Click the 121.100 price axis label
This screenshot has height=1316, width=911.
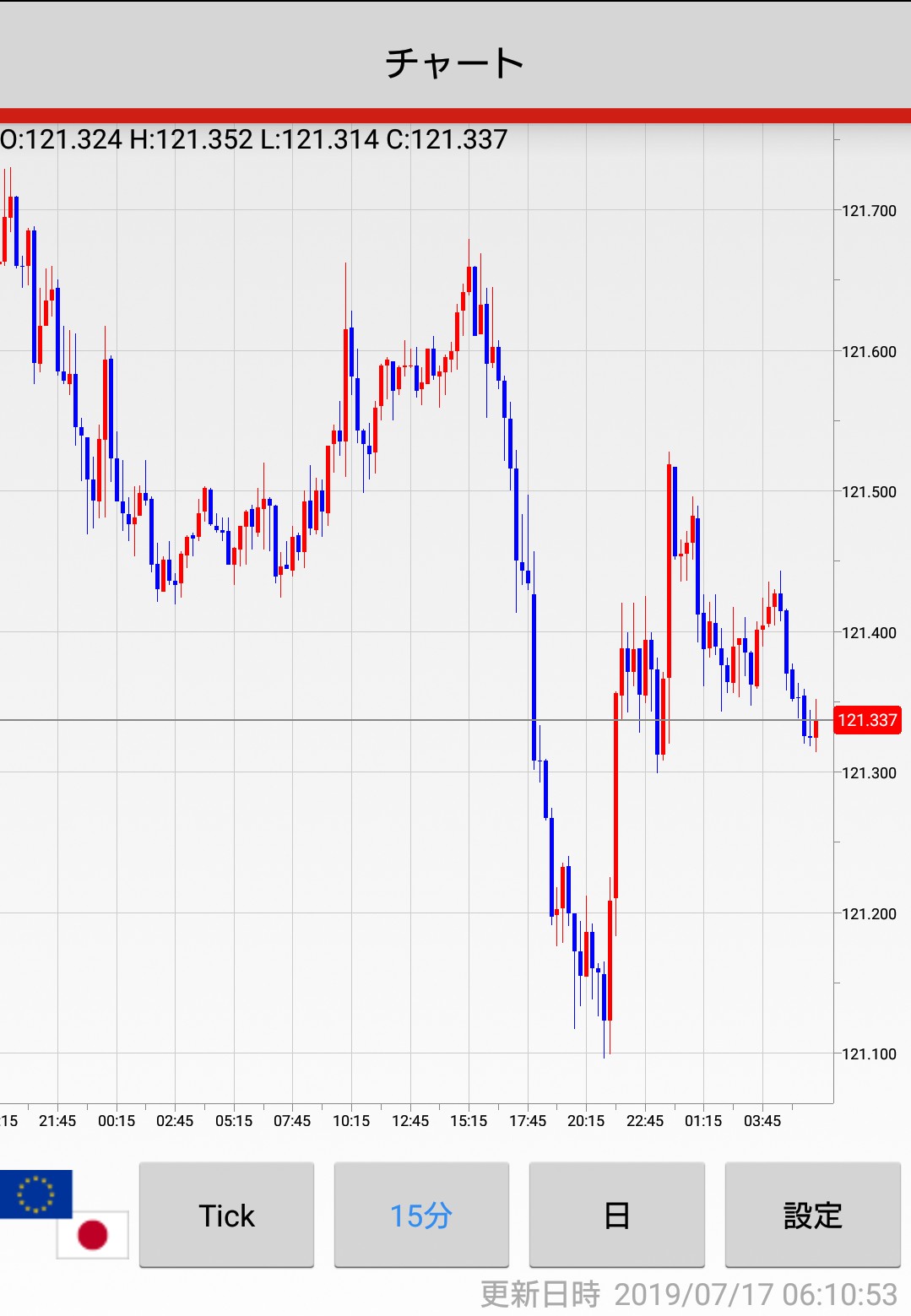click(869, 1054)
